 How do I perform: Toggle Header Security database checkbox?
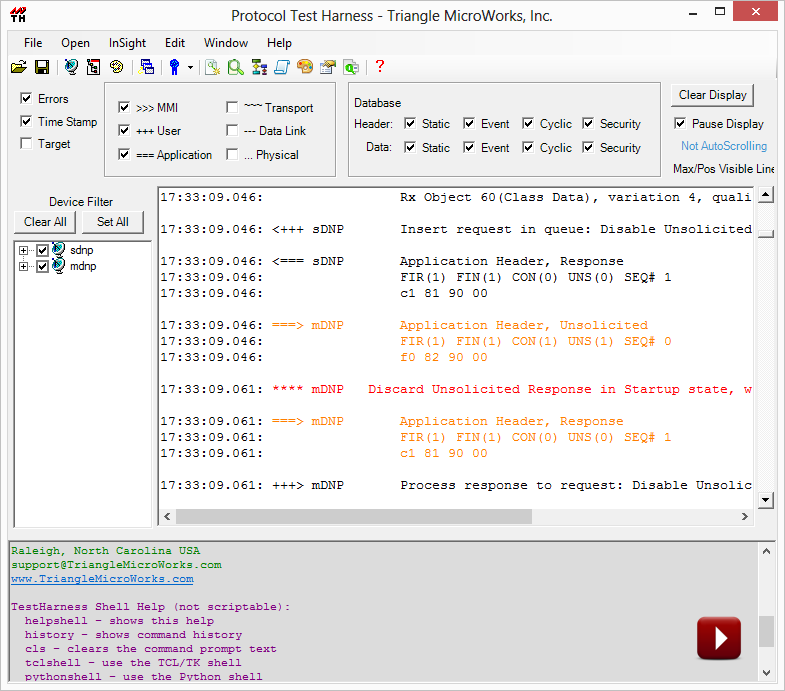pos(588,123)
